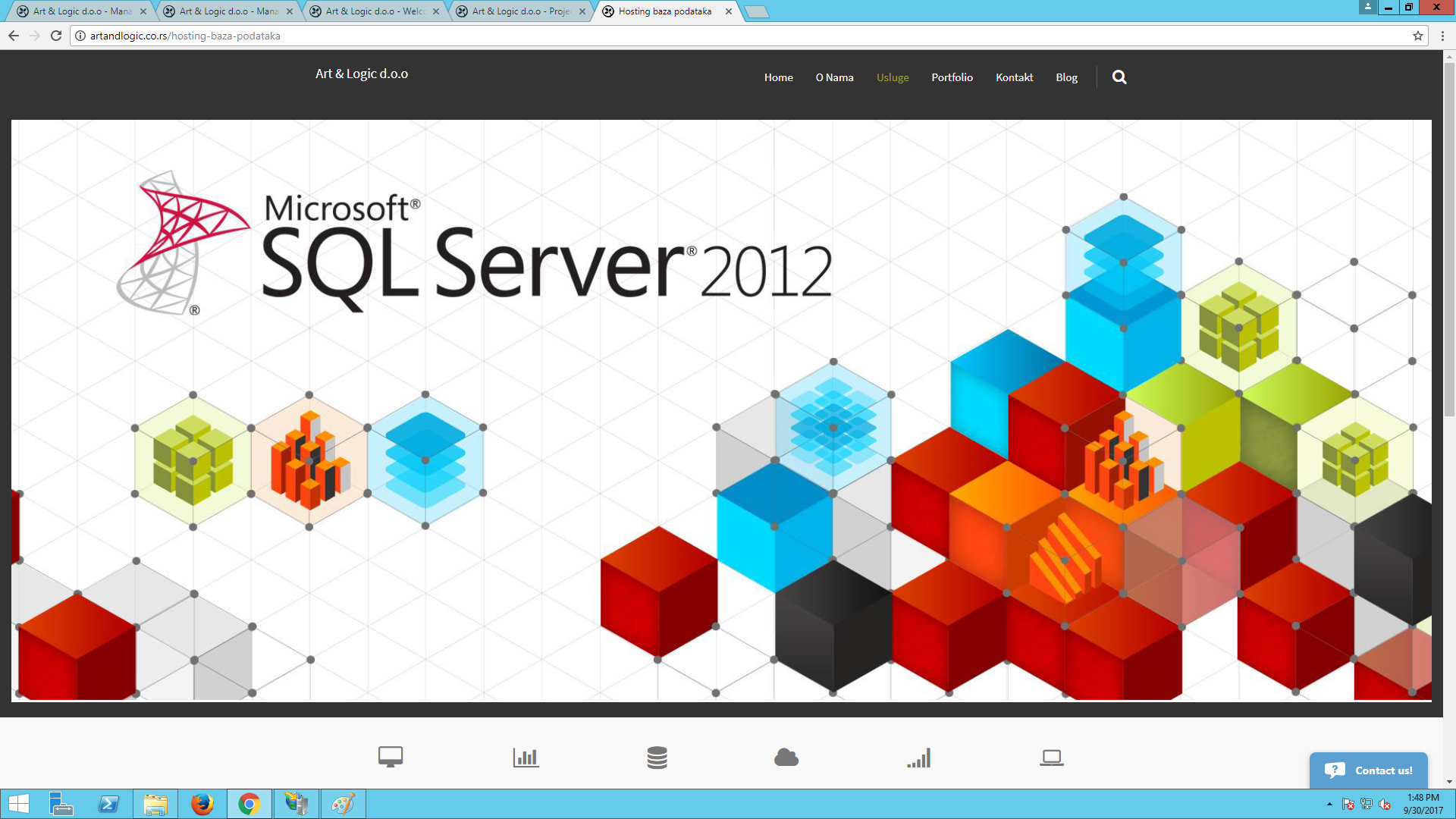1456x819 pixels.
Task: Open the Kontakt page
Action: coord(1014,77)
